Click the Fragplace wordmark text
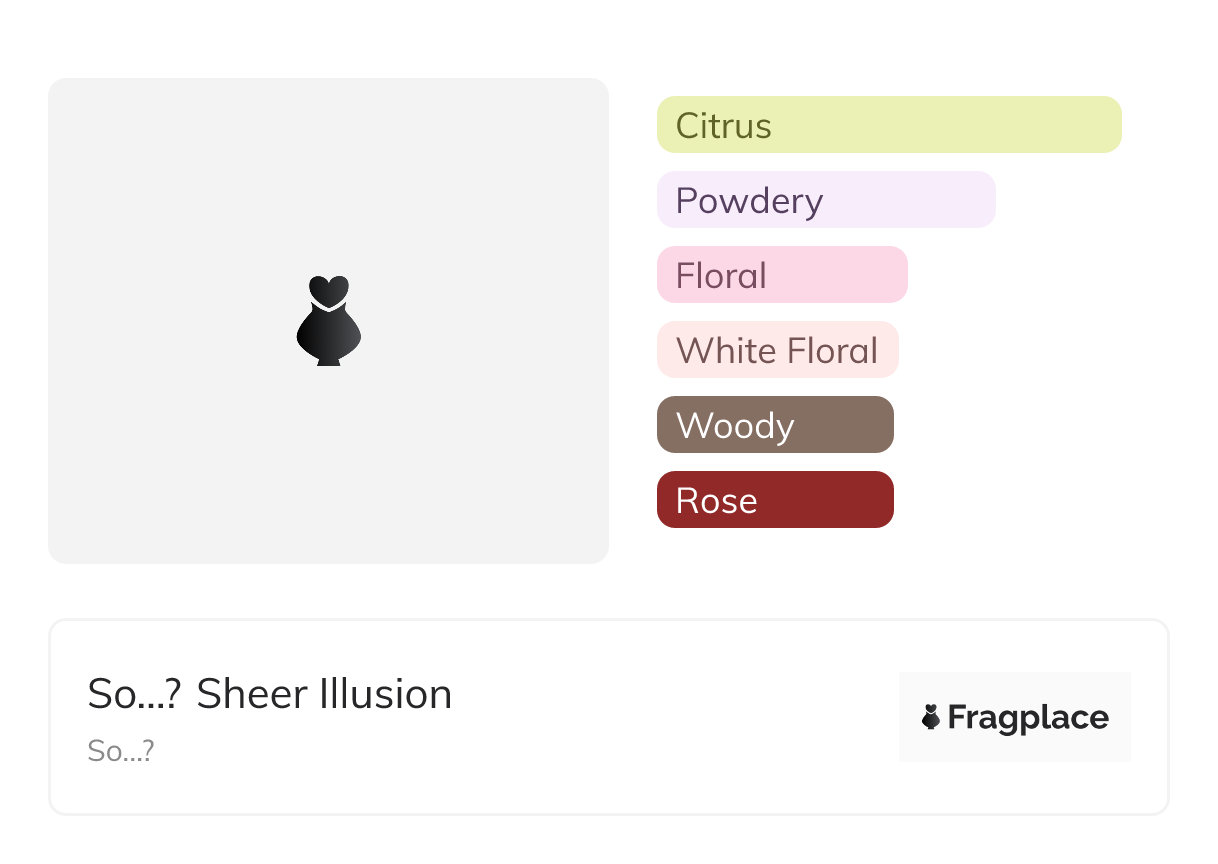 (x=1028, y=718)
